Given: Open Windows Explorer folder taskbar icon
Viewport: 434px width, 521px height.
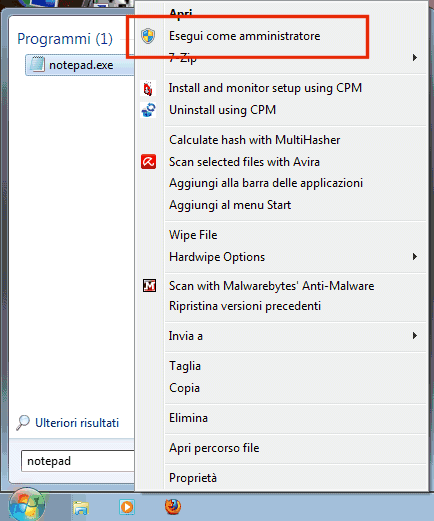Looking at the screenshot, I should (81, 508).
